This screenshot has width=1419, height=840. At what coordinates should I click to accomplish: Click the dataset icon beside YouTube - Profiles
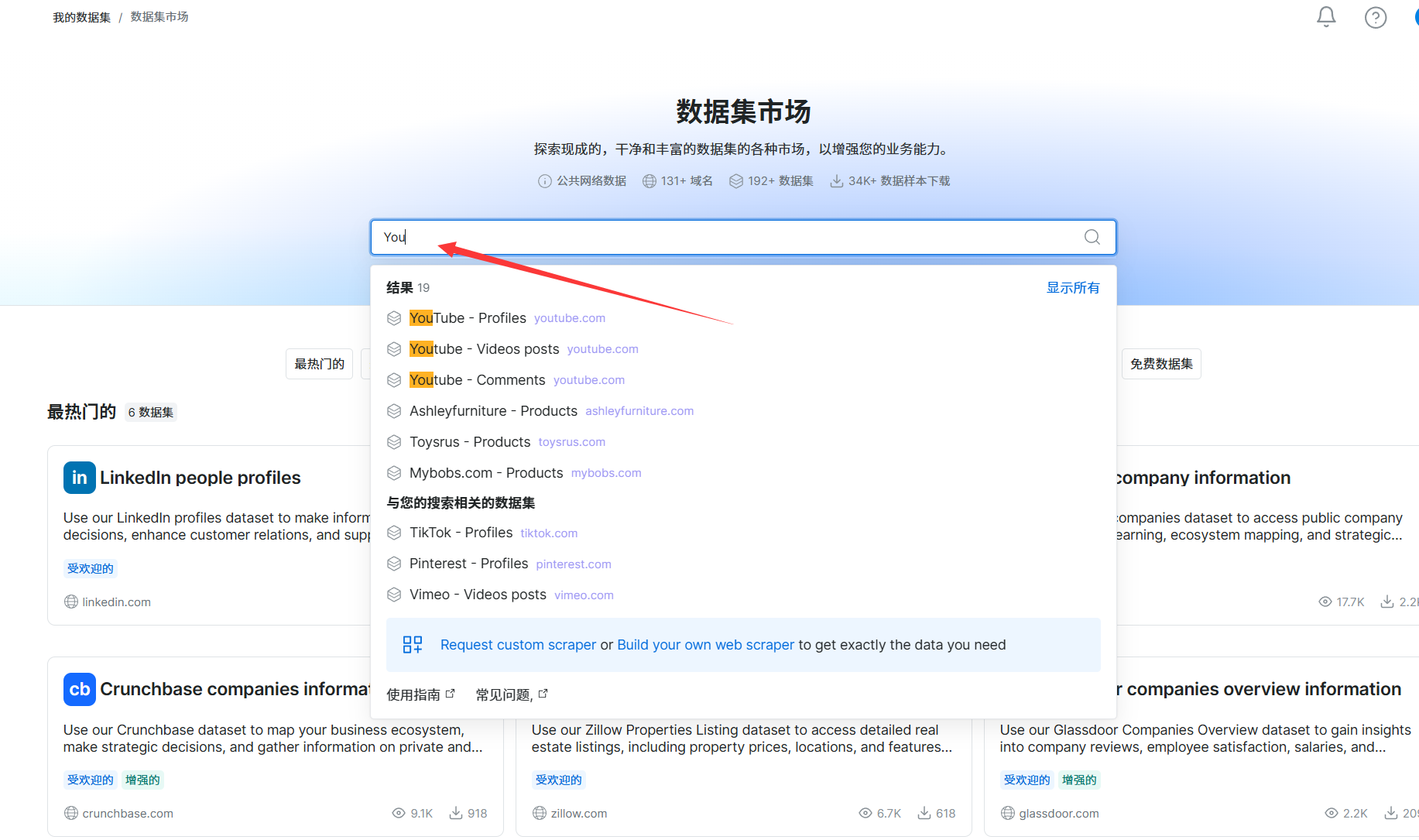tap(394, 318)
